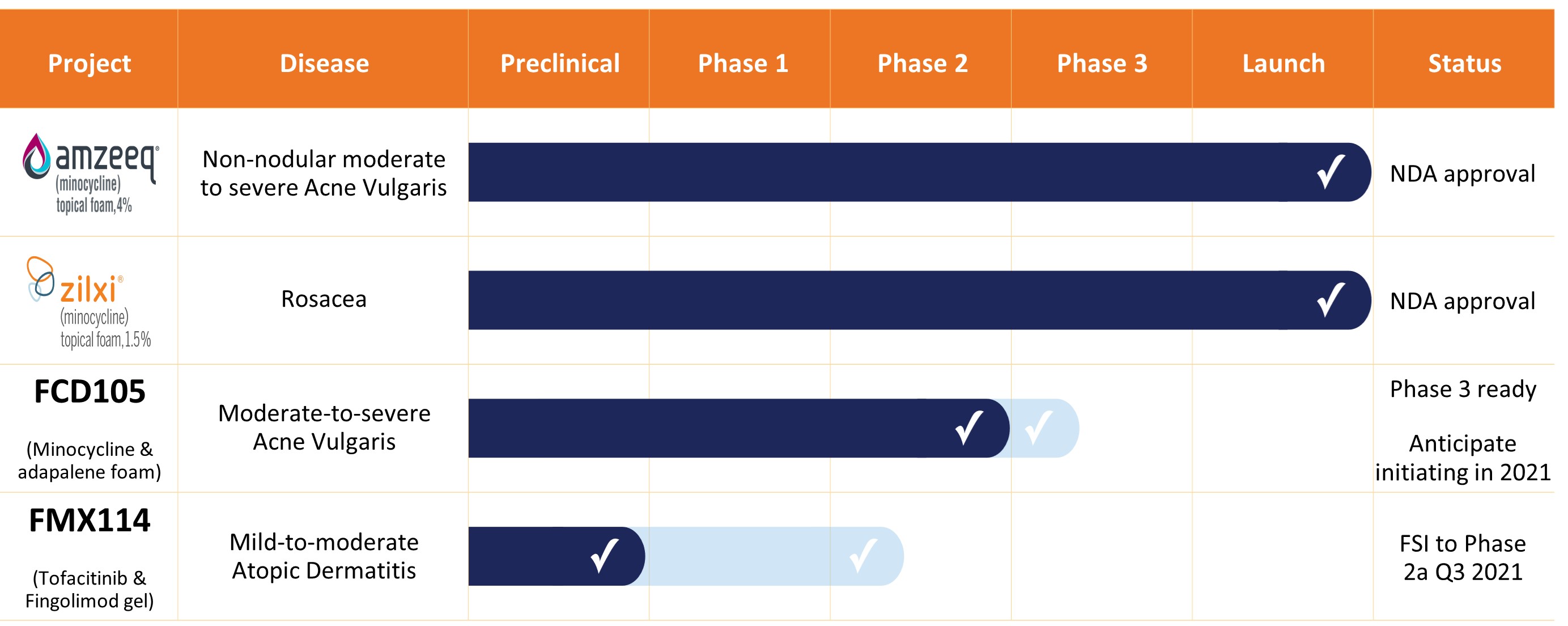Click FMX114 dark Preclinical checkmark
Viewport: 1568px width, 626px height.
coord(605,555)
